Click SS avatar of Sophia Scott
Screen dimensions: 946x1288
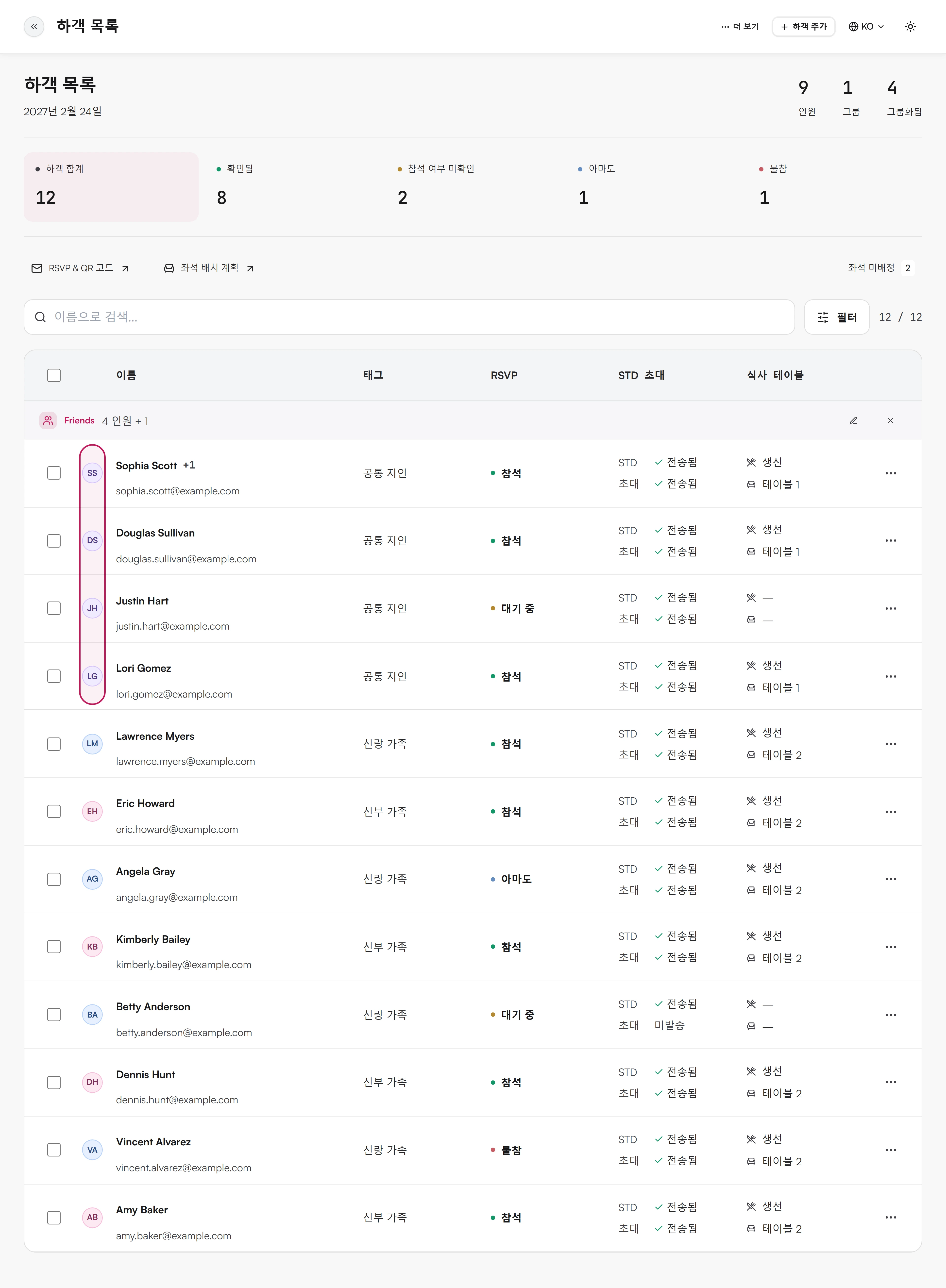tap(92, 473)
